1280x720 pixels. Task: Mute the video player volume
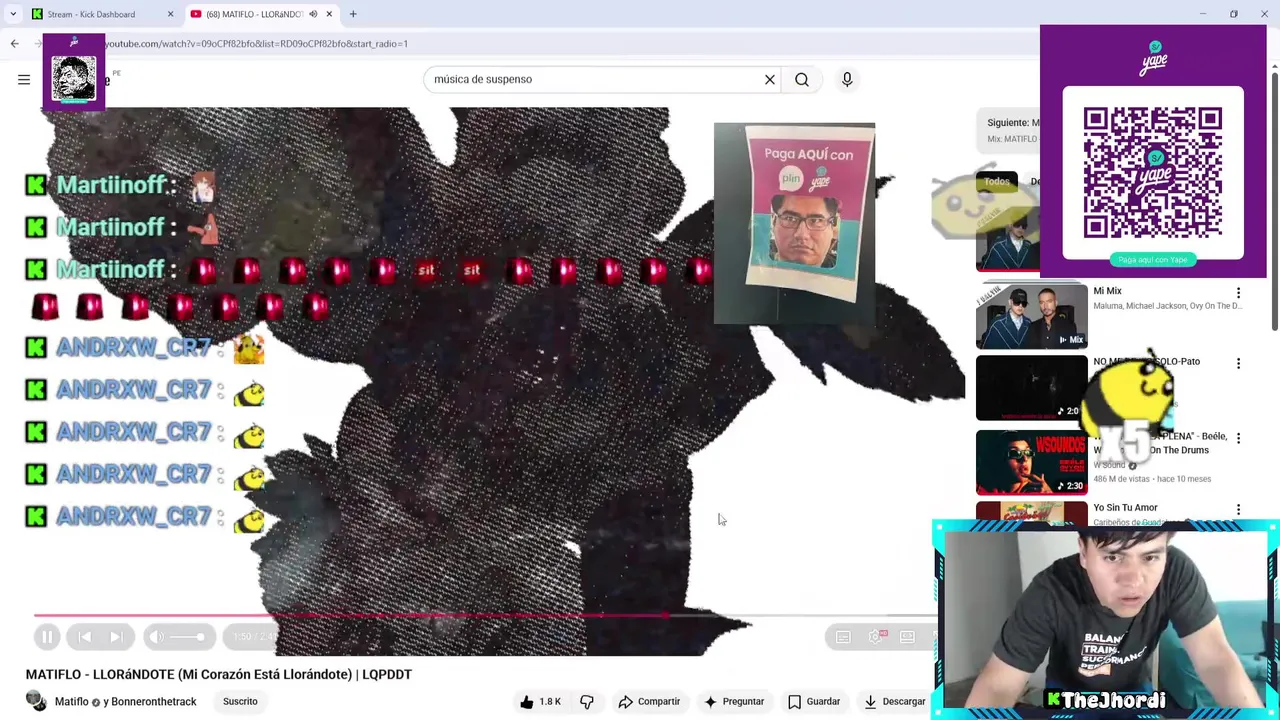[156, 637]
